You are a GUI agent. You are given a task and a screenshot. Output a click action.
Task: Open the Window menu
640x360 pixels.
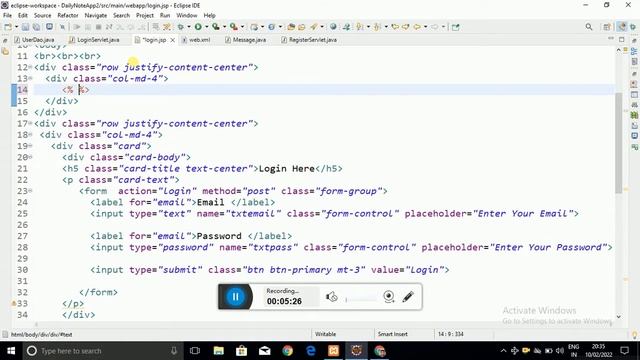[x=187, y=15]
